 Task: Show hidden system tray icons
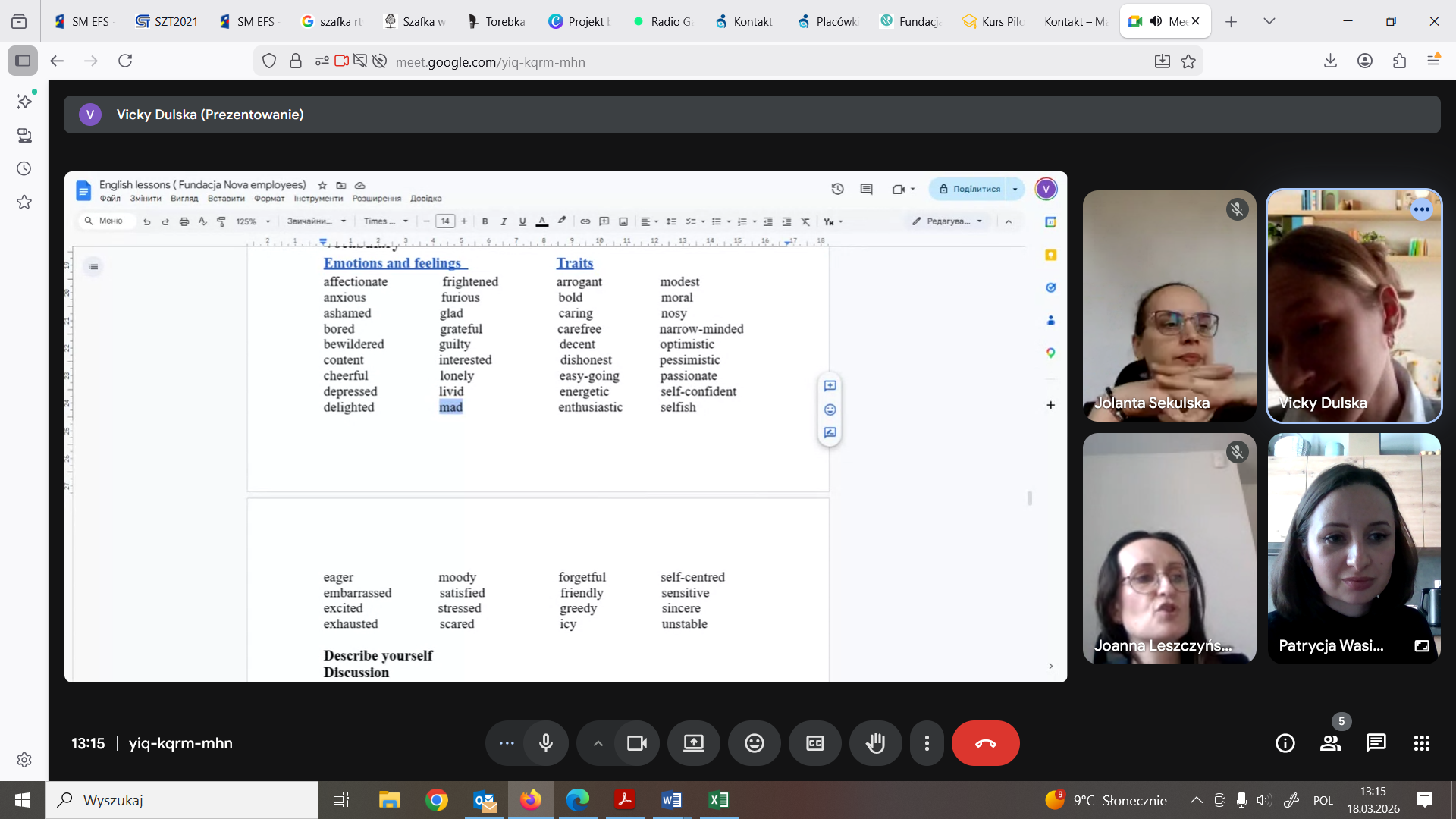[1196, 800]
